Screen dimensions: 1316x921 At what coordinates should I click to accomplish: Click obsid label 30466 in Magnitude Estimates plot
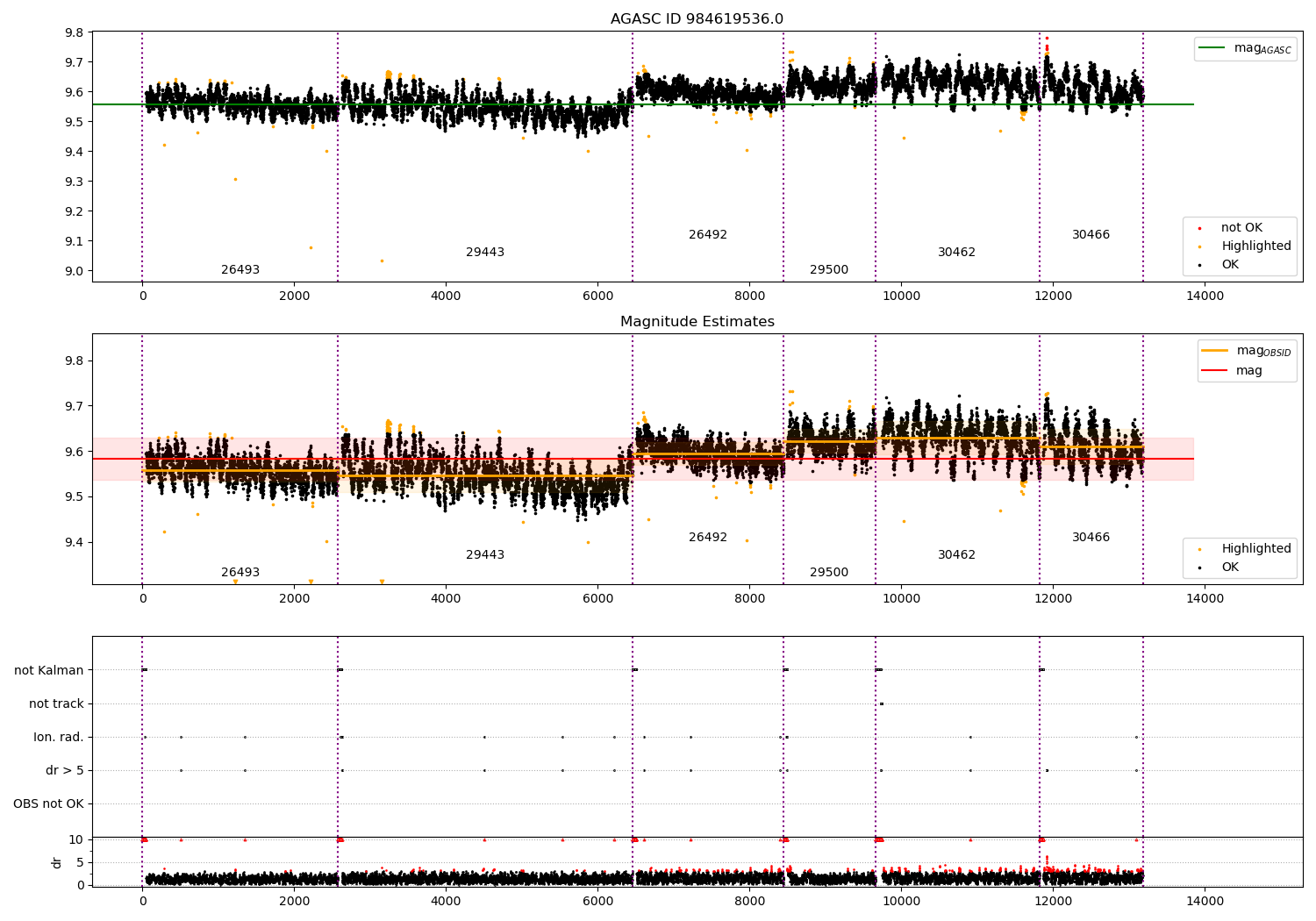point(1091,538)
